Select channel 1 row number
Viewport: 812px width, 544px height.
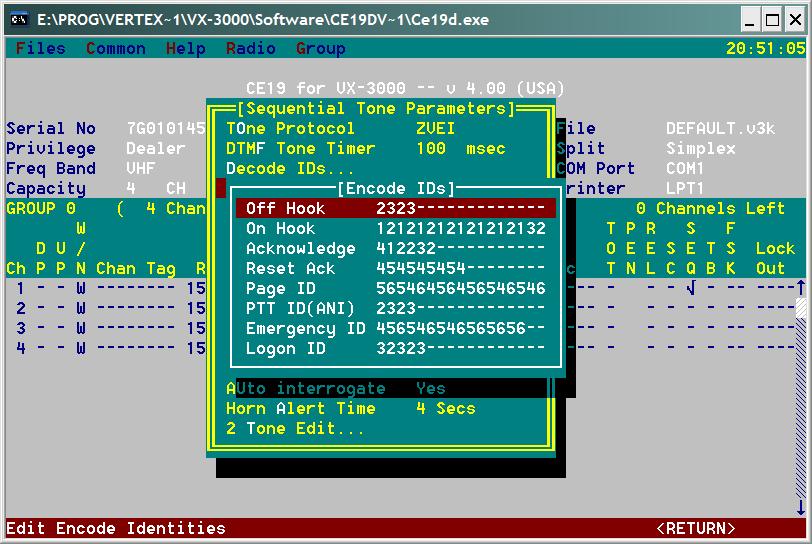click(20, 288)
